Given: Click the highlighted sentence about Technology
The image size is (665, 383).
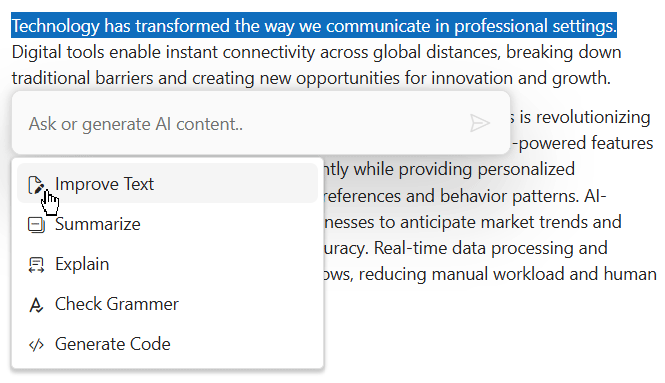Looking at the screenshot, I should pos(314,25).
